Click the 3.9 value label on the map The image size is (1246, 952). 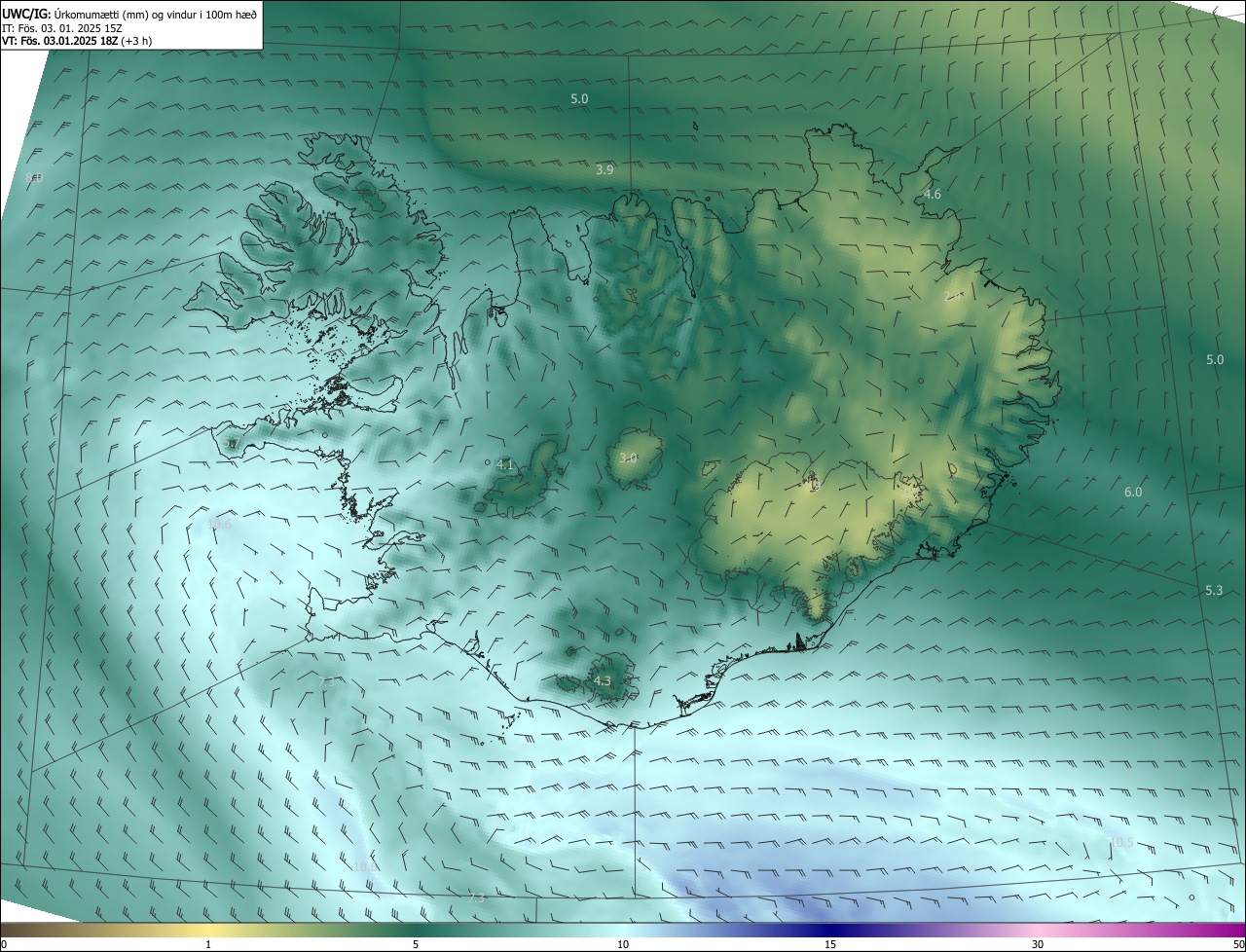[x=605, y=170]
